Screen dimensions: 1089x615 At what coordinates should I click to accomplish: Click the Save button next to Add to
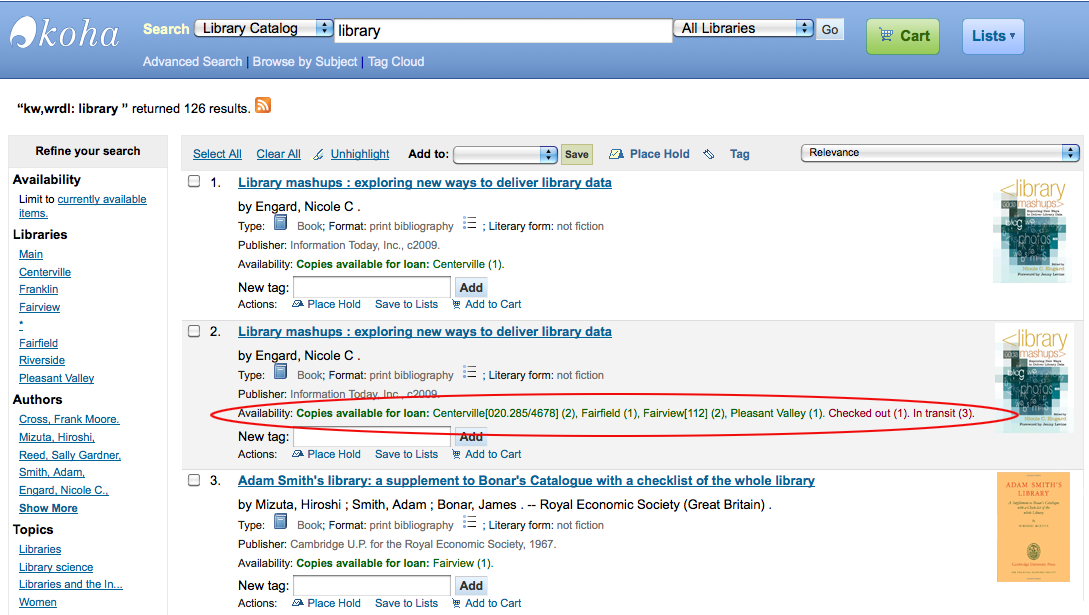(x=576, y=154)
